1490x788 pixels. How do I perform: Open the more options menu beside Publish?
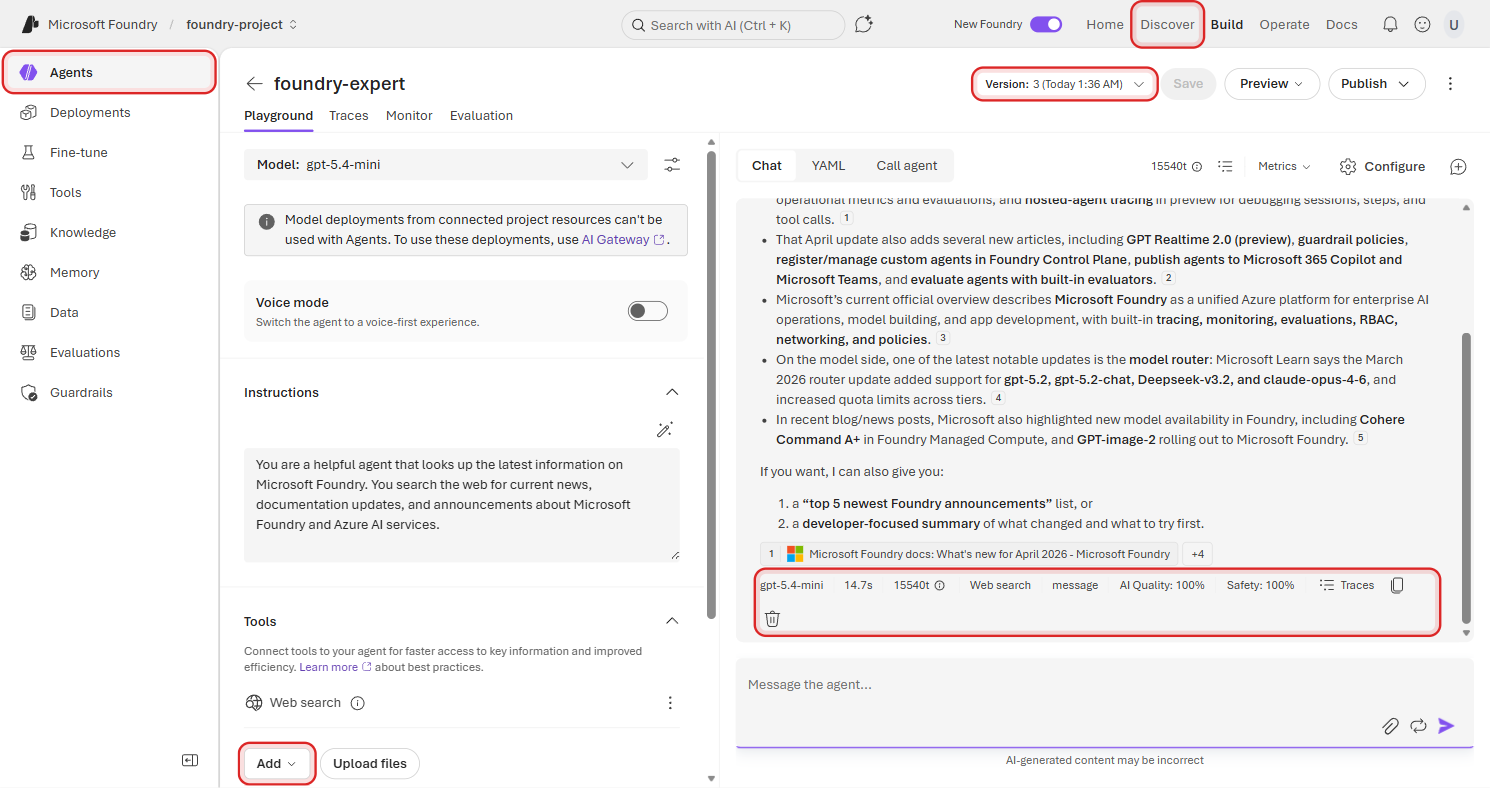point(1451,84)
